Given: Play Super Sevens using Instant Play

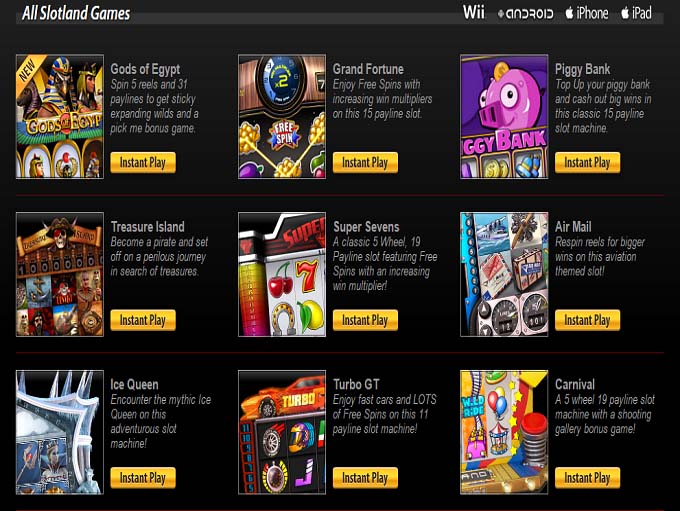Looking at the screenshot, I should tap(365, 320).
